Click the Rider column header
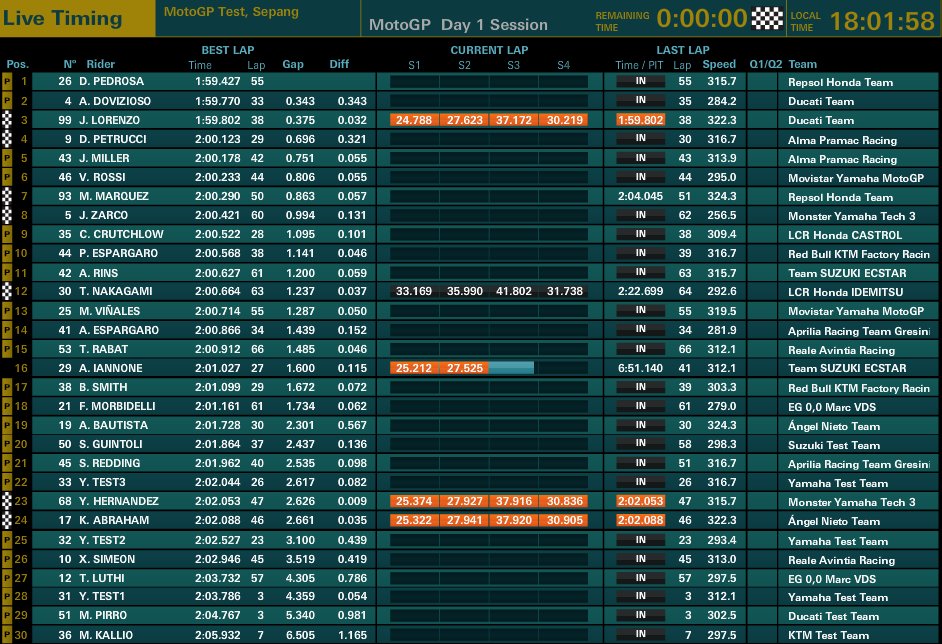This screenshot has width=942, height=644. click(100, 64)
